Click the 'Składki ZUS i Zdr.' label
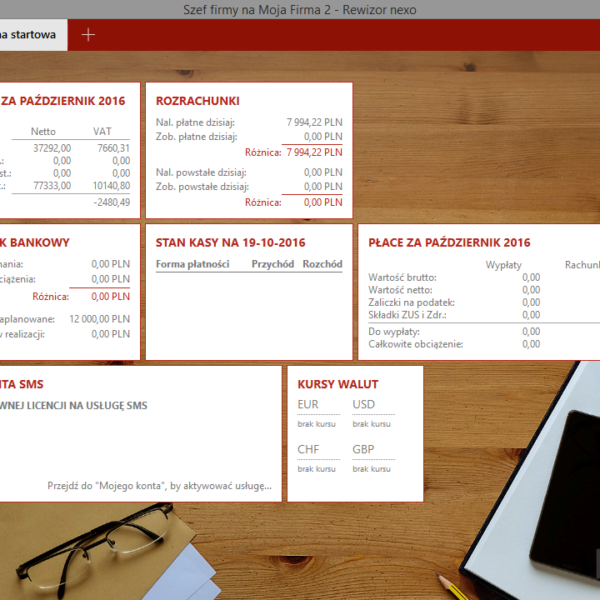 (408, 315)
